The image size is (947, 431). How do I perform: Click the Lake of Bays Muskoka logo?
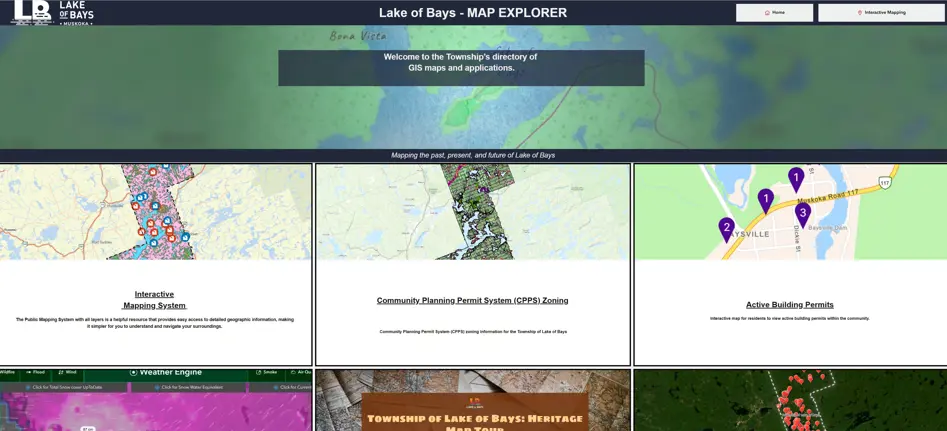click(53, 13)
